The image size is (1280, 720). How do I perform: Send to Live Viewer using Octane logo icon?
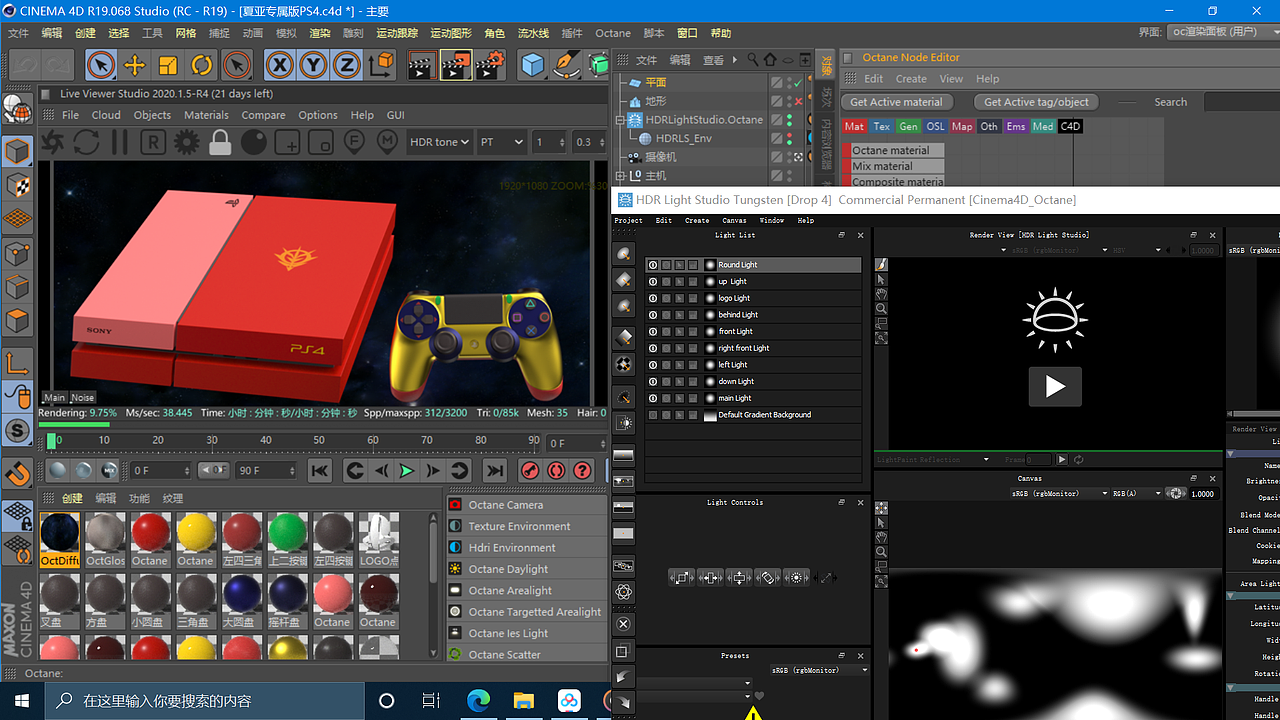pos(53,142)
